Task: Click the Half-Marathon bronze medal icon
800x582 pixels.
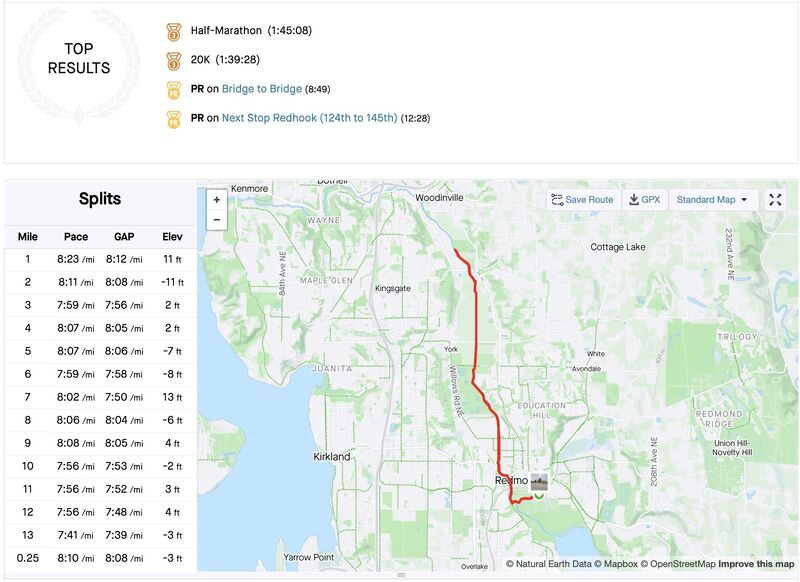Action: (174, 31)
